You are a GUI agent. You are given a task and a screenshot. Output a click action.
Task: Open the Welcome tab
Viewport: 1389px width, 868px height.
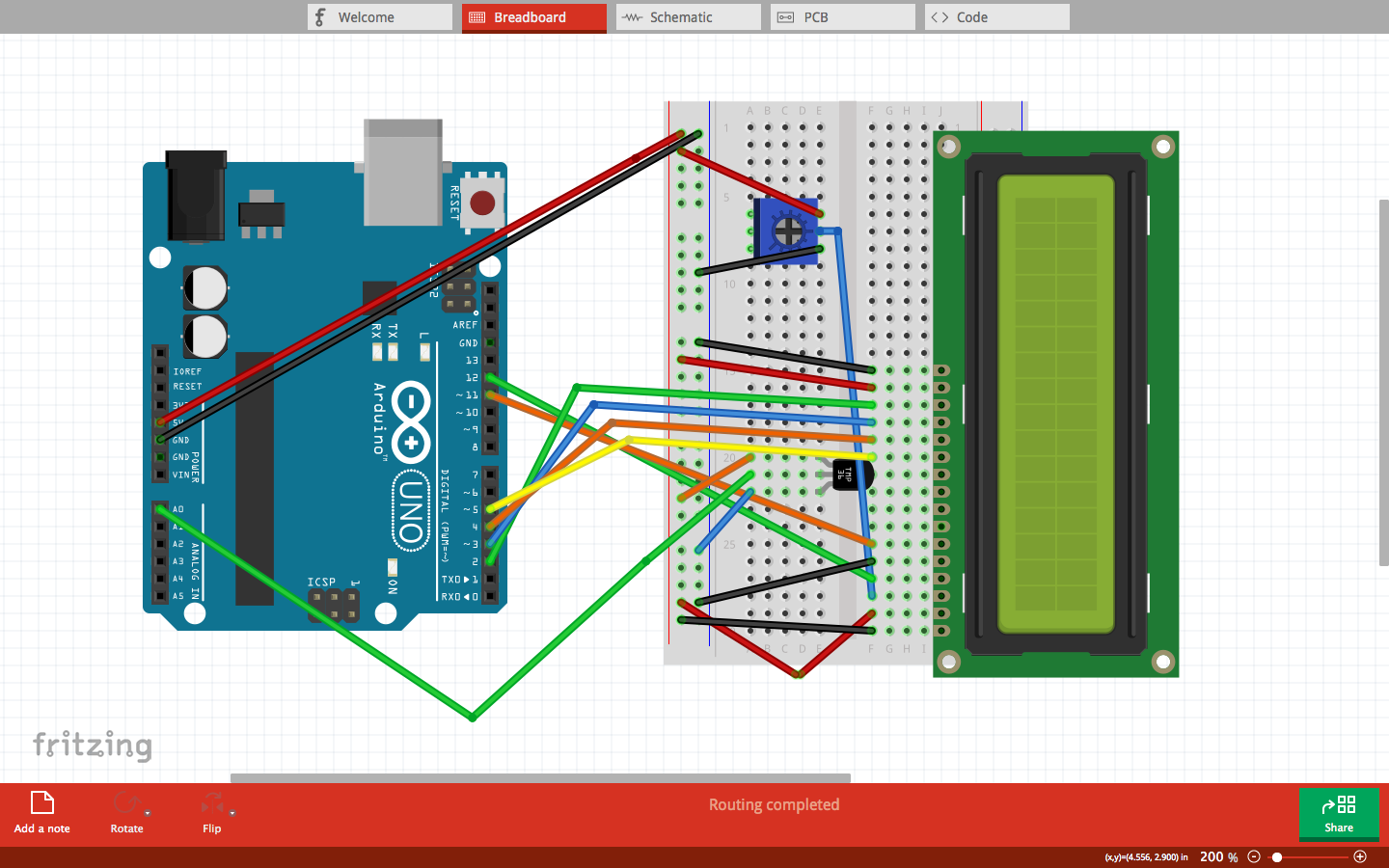point(380,17)
